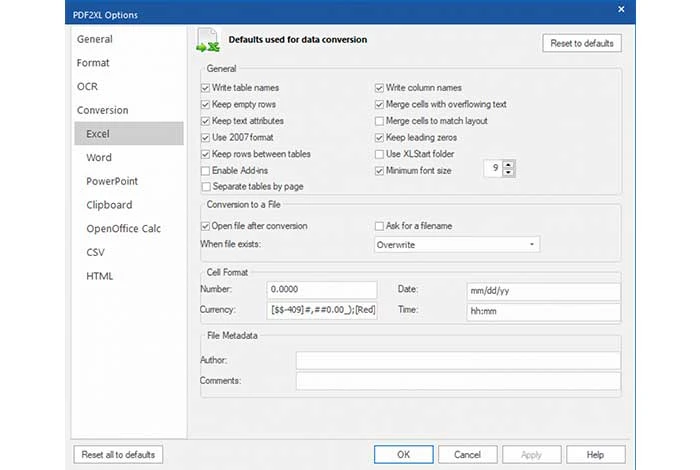Select OpenOffice Calc options
This screenshot has height=470, width=700.
[x=123, y=229]
